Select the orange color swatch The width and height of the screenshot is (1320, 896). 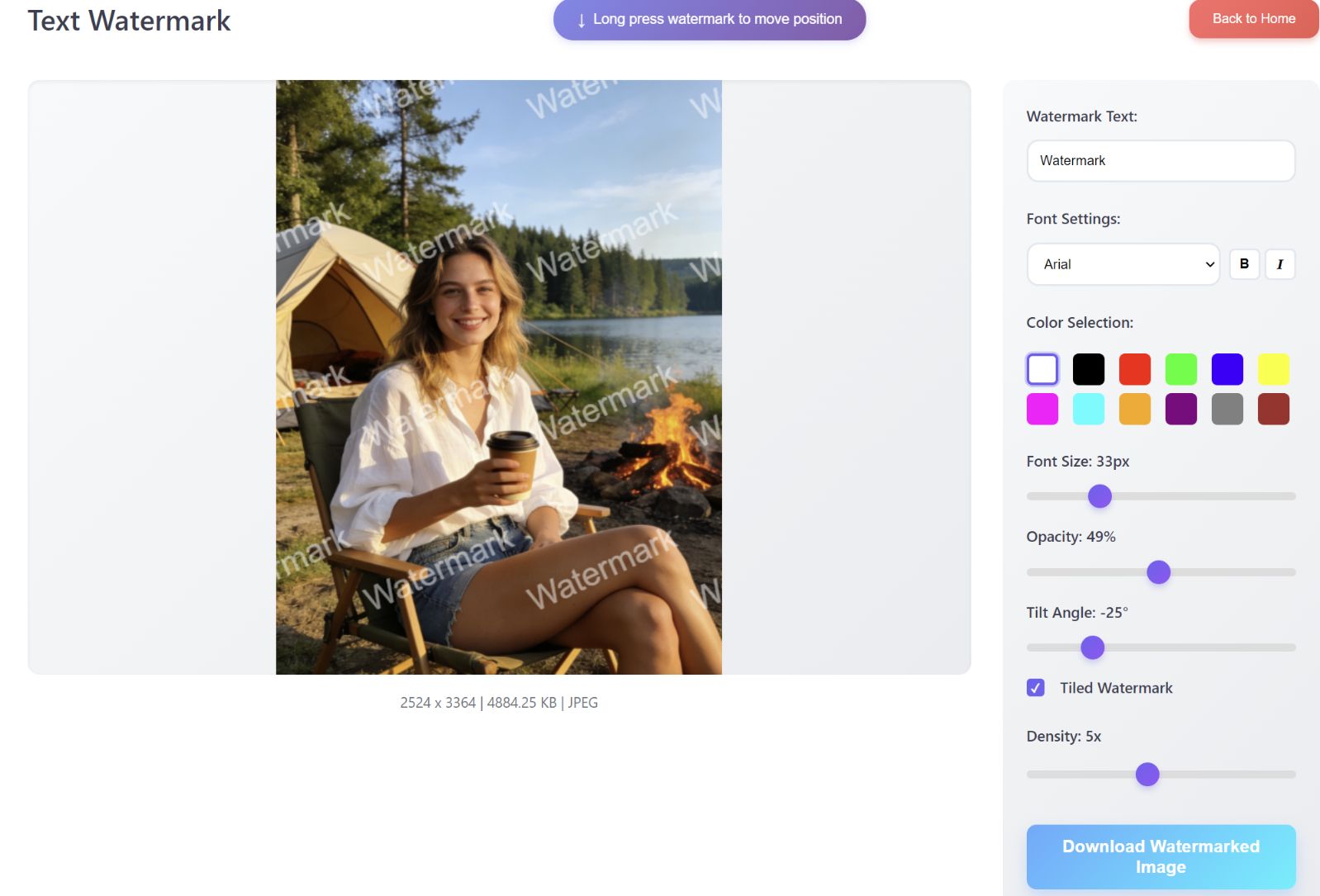(1135, 409)
